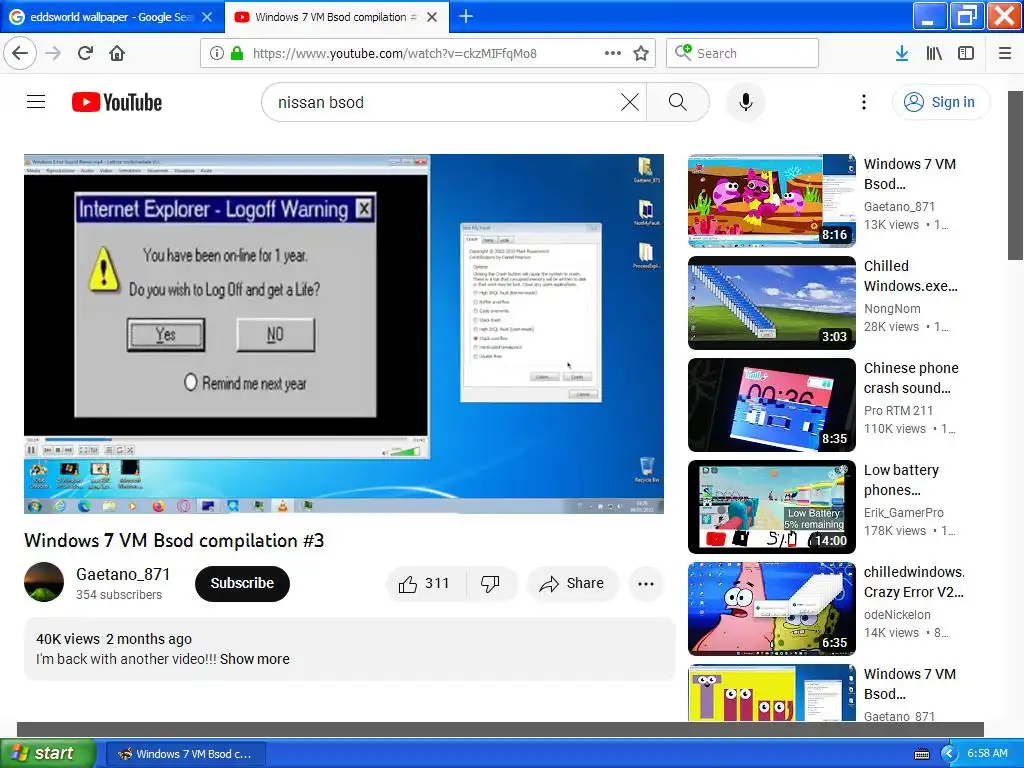Viewport: 1024px width, 768px height.
Task: Click the green padlock security icon
Action: [237, 53]
